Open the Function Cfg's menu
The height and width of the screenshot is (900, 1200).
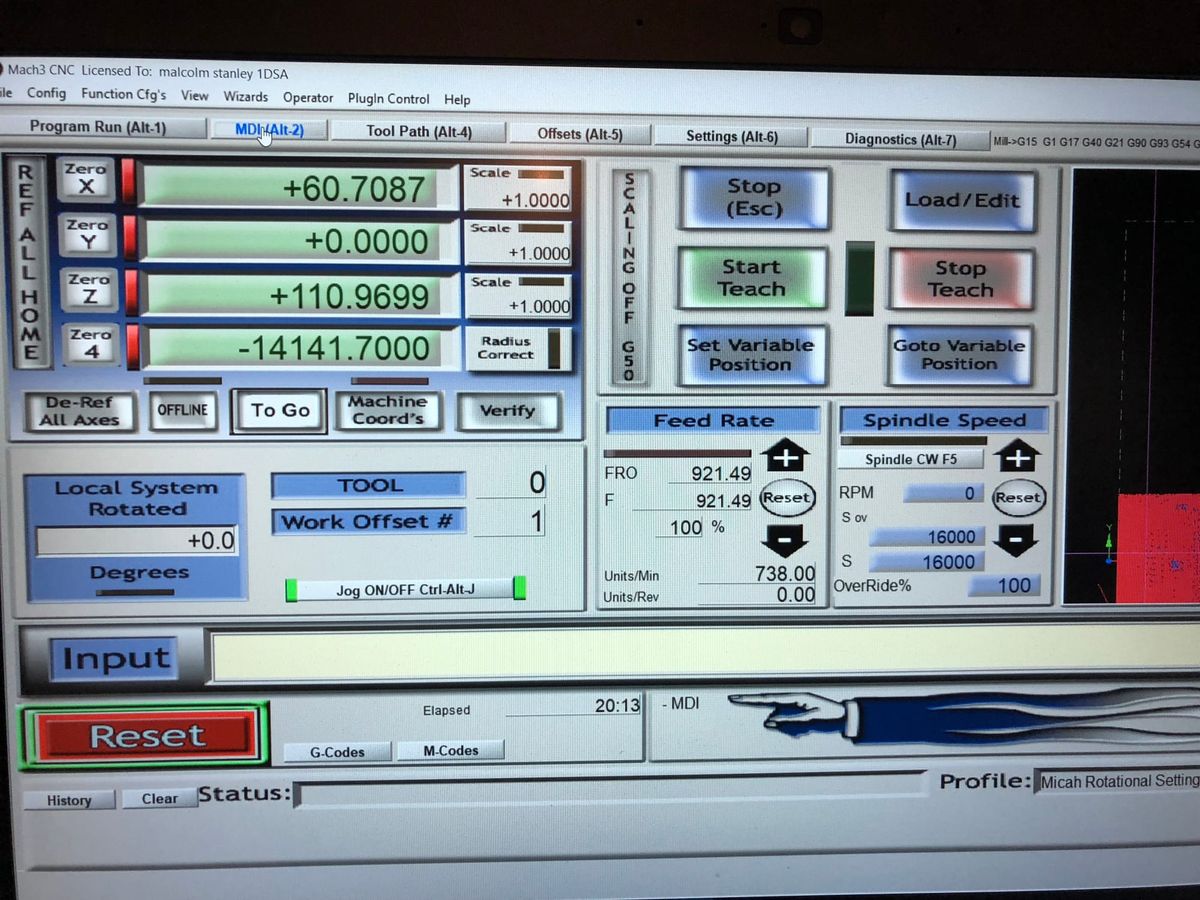[123, 94]
